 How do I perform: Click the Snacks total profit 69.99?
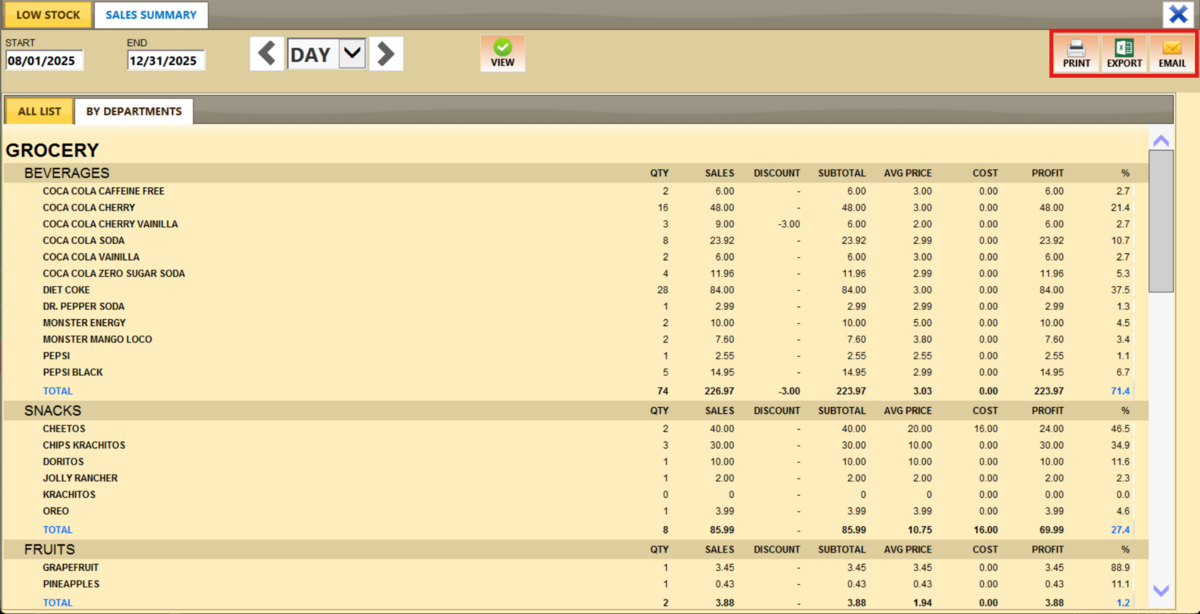[1049, 530]
